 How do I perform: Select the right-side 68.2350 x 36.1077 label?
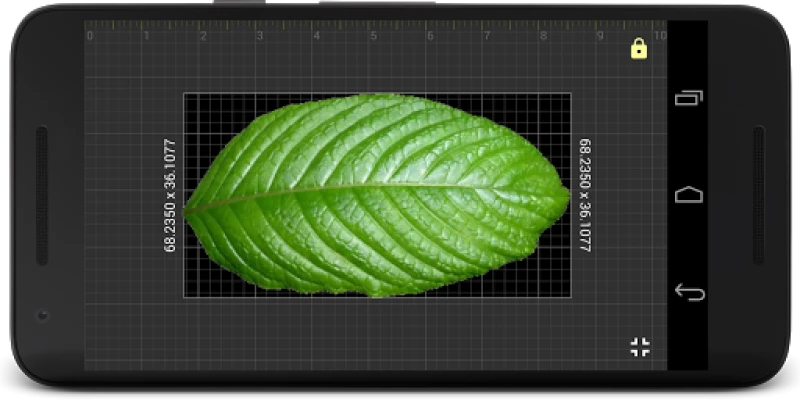point(585,195)
